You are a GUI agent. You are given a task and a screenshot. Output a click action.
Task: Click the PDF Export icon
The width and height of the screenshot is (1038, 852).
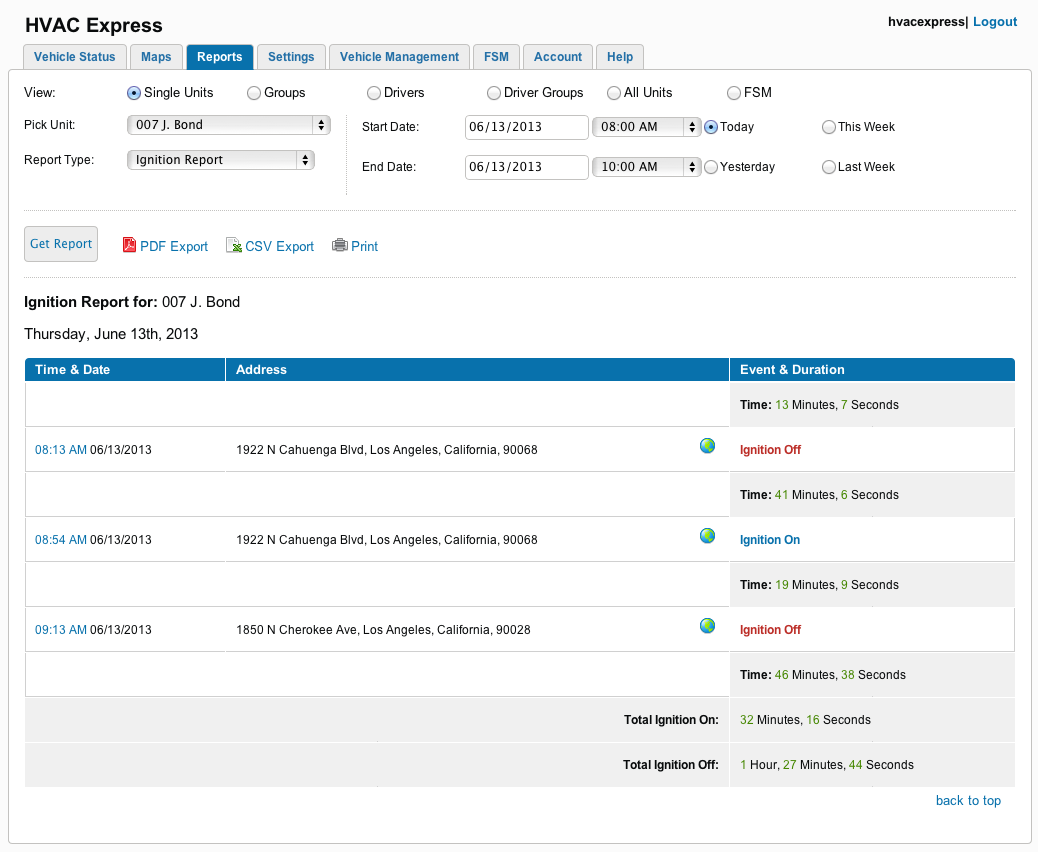(129, 246)
